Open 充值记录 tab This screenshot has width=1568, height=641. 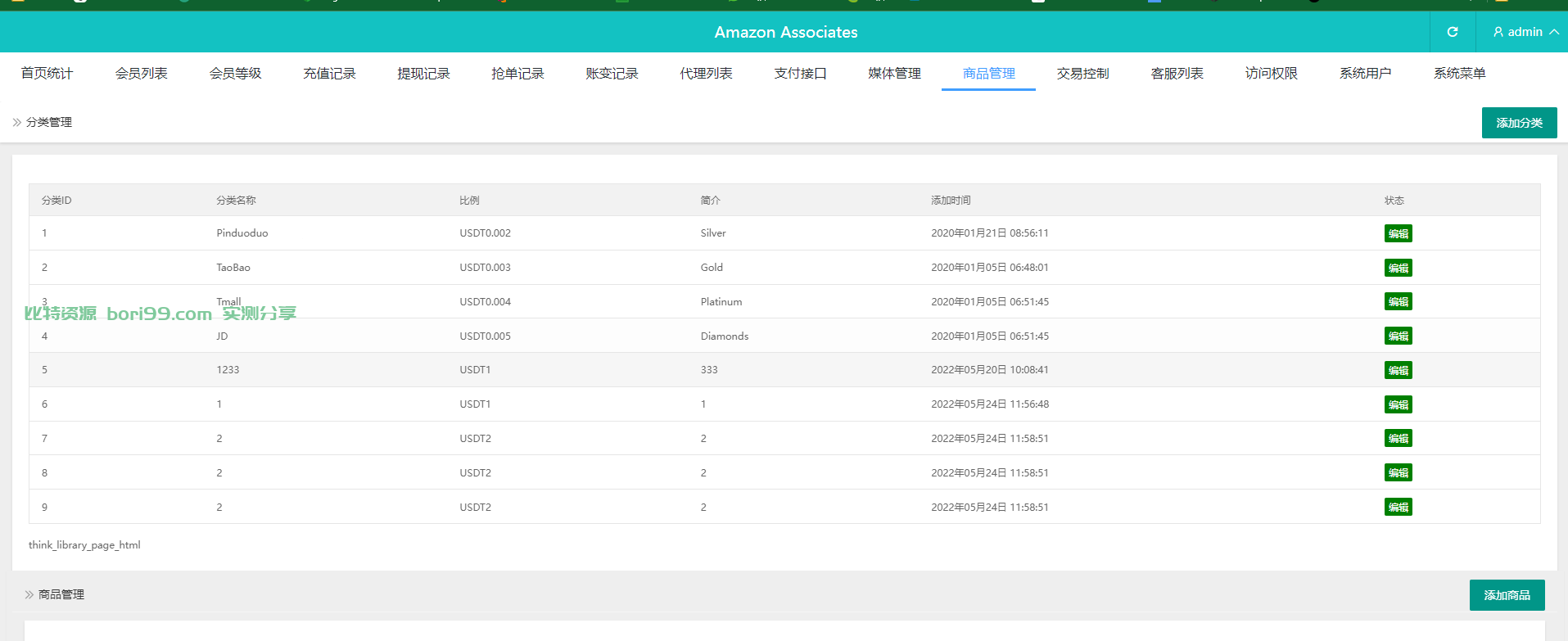329,73
